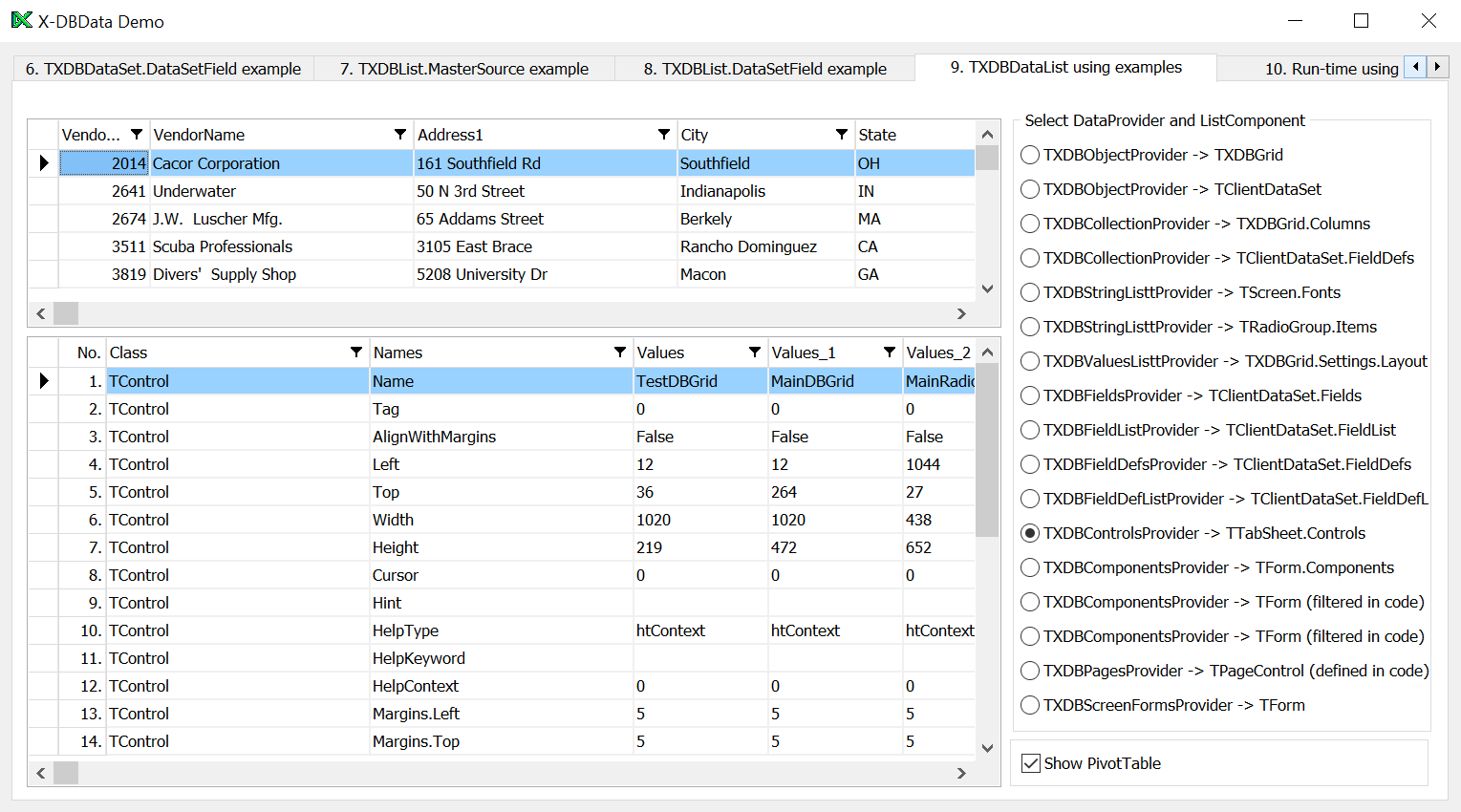Click the State column header
Screen dimensions: 1461x812
click(913, 135)
